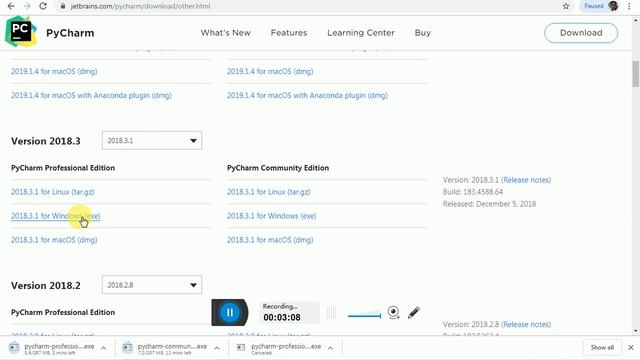Open Release notes for version 2018.2.8
640x360 pixels.
[526, 324]
